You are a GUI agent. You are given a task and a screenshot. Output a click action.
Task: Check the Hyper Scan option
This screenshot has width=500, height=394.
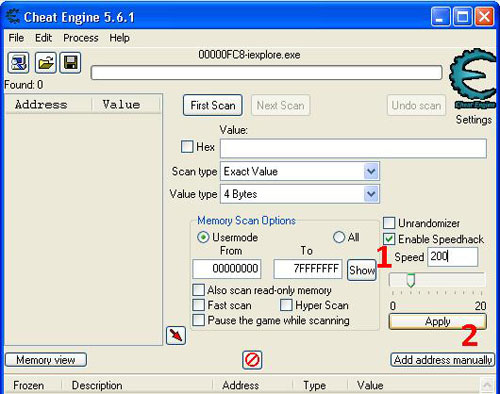click(286, 305)
